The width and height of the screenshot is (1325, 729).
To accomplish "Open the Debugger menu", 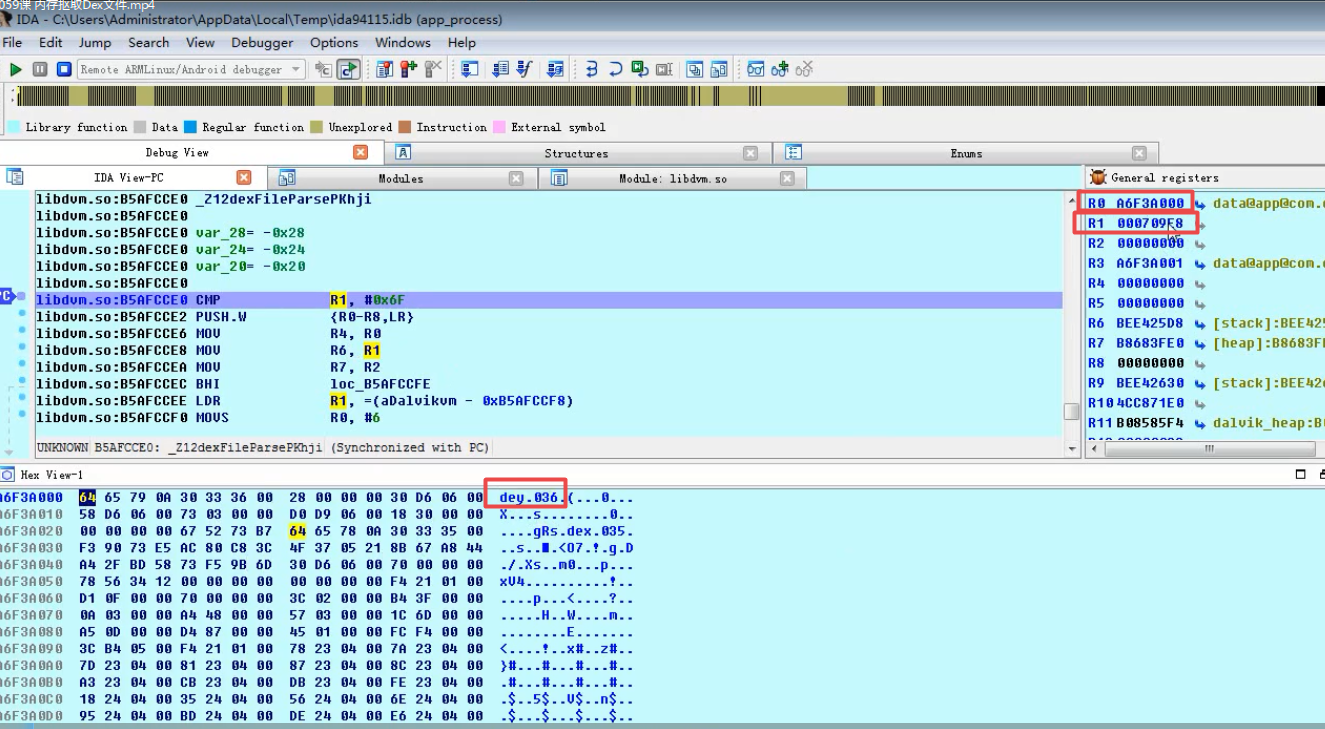I will (x=262, y=43).
